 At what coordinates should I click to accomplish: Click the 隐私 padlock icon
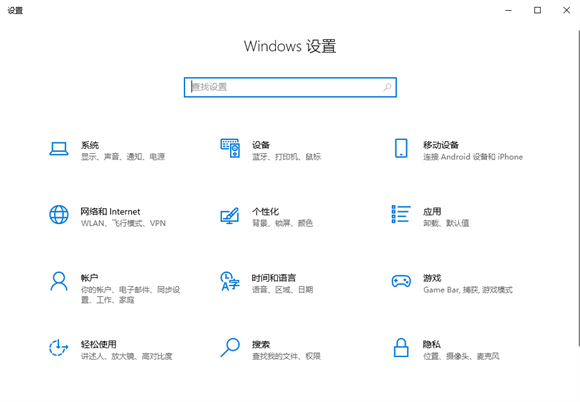401,348
